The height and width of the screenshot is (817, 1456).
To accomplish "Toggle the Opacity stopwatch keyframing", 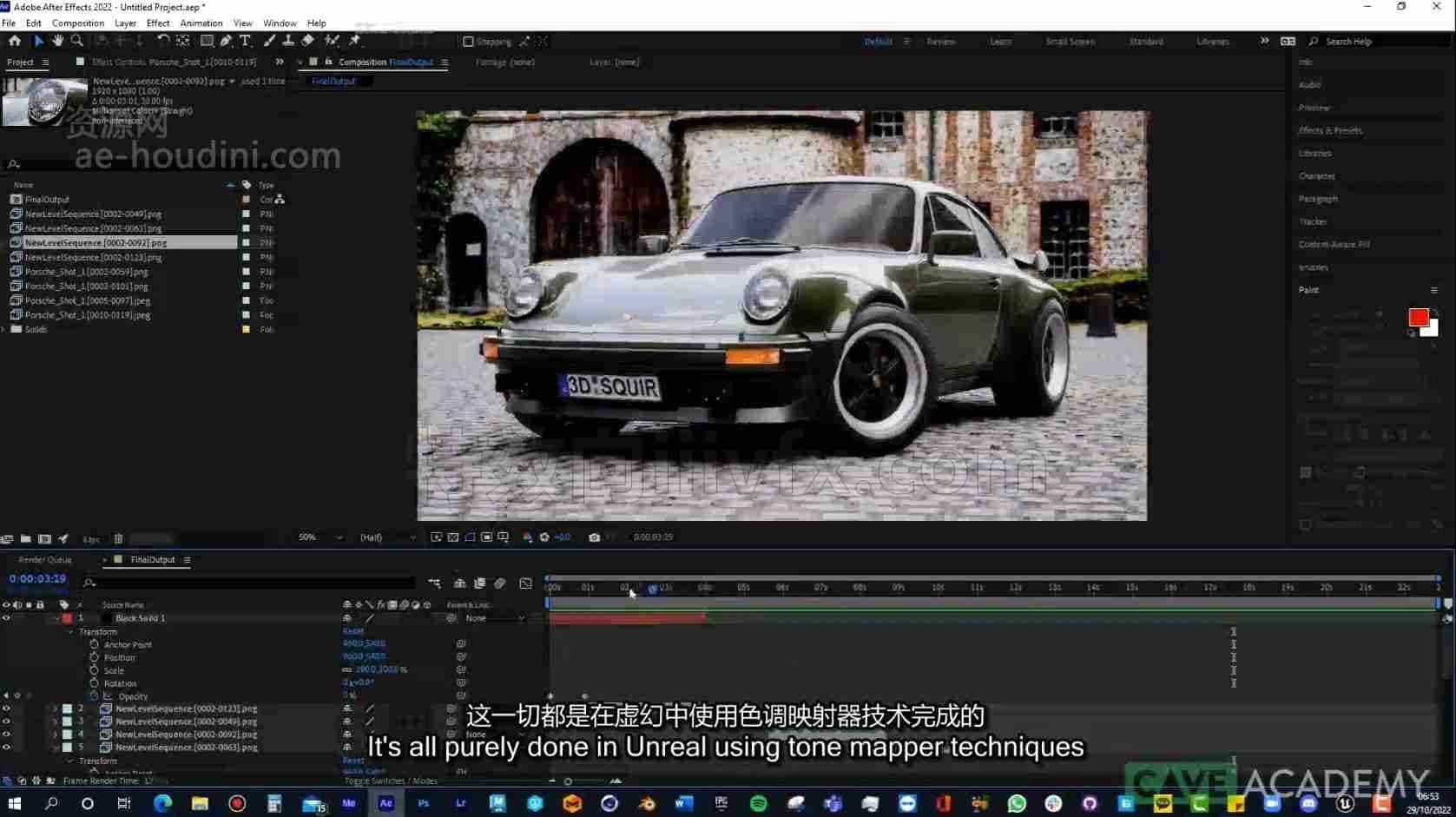I will (x=94, y=696).
